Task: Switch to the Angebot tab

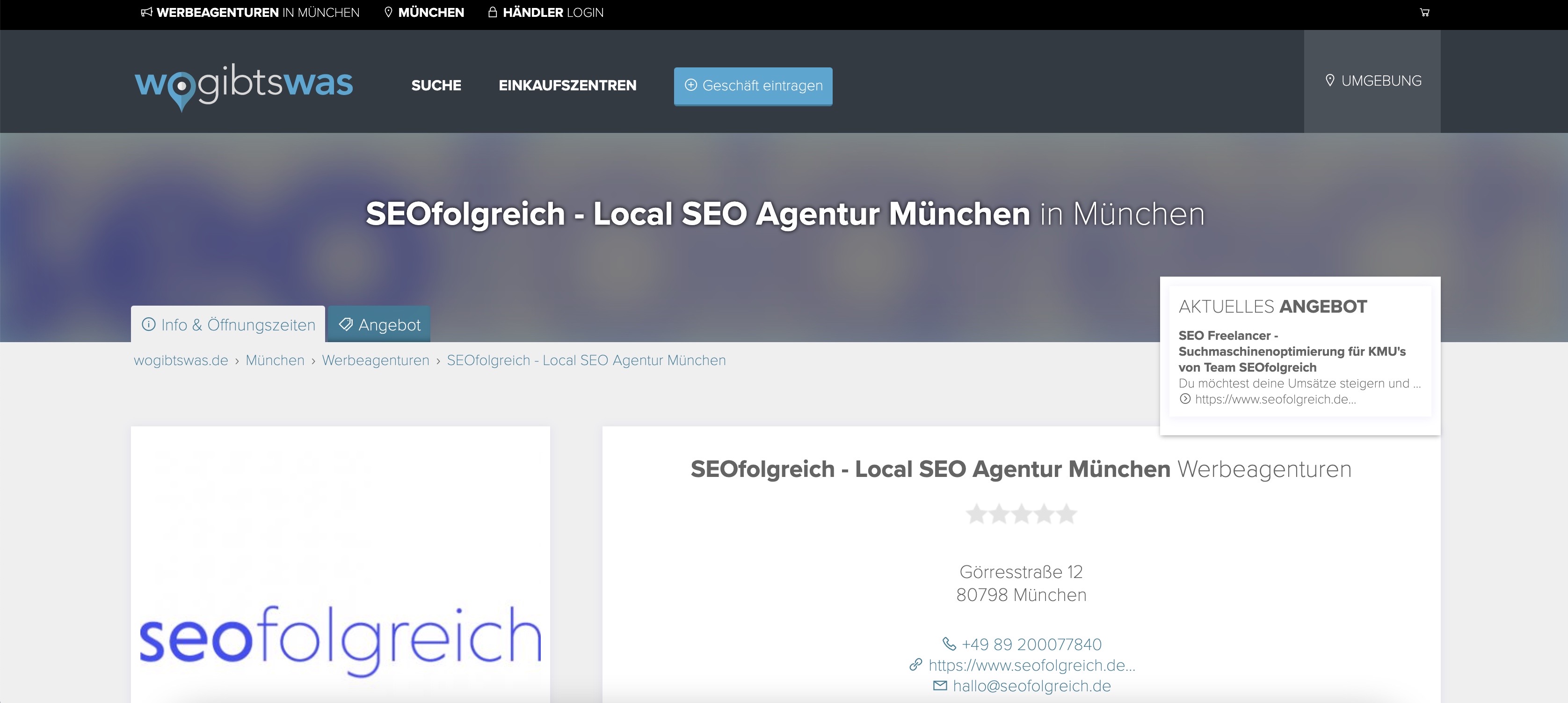Action: pyautogui.click(x=379, y=324)
